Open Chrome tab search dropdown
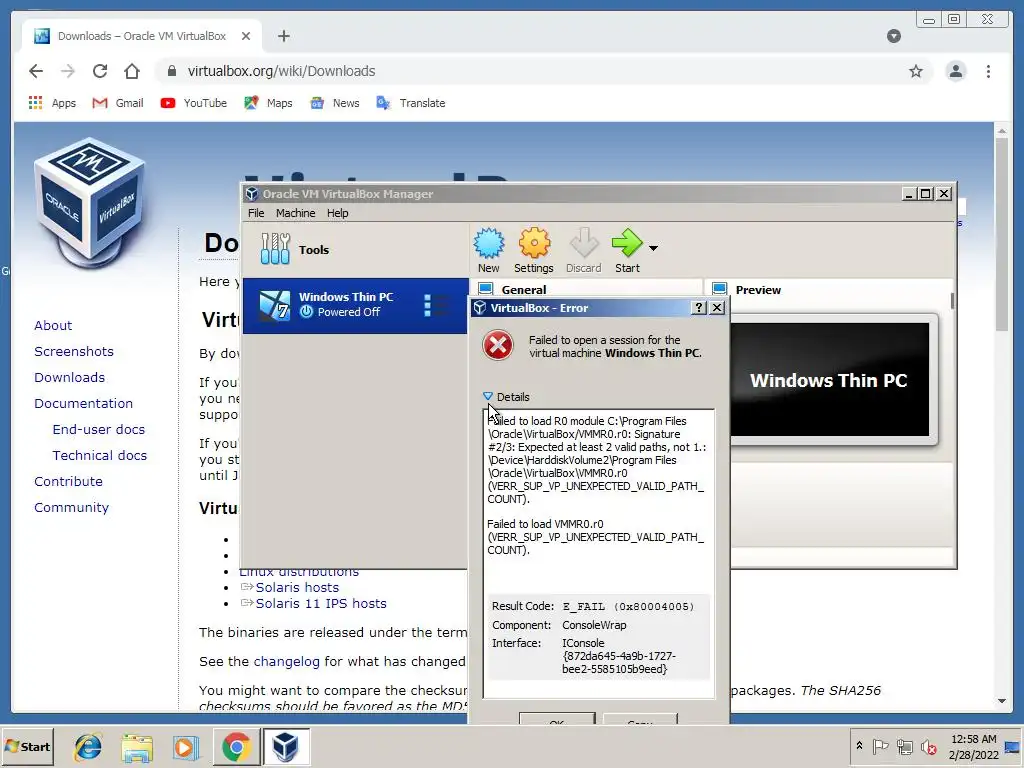 tap(894, 36)
